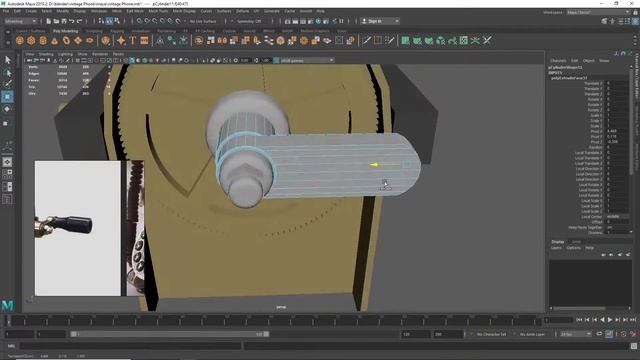
Task: Open Channels menu in Channel Box
Action: (558, 60)
